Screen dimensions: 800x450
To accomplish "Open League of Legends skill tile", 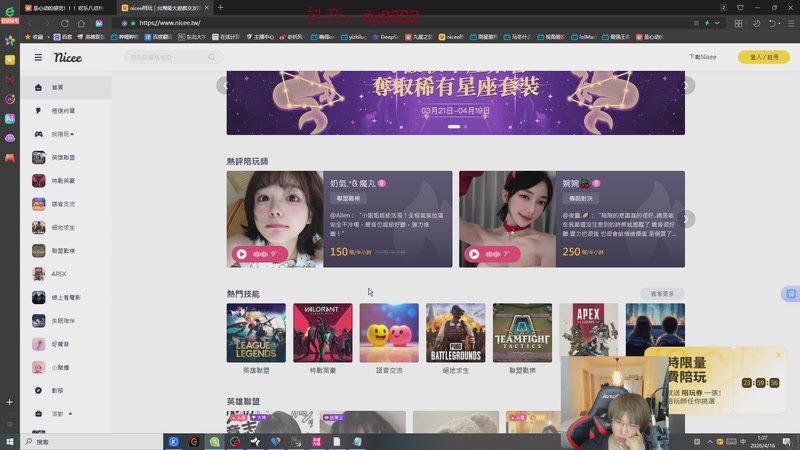I will (256, 333).
